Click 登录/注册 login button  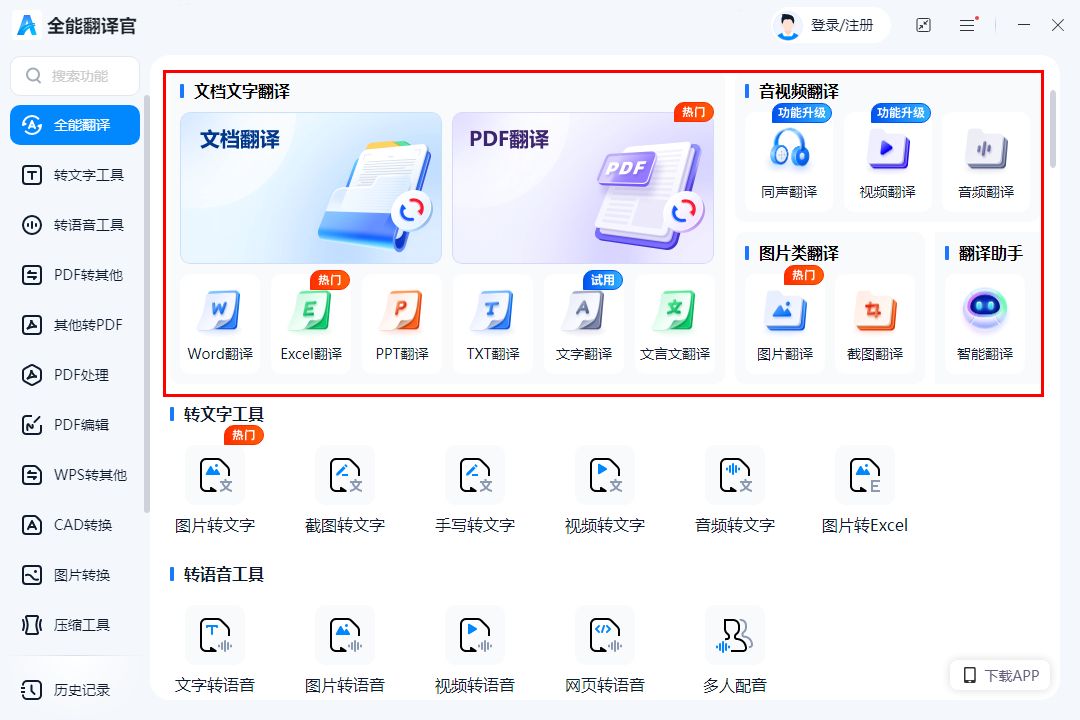click(x=842, y=25)
